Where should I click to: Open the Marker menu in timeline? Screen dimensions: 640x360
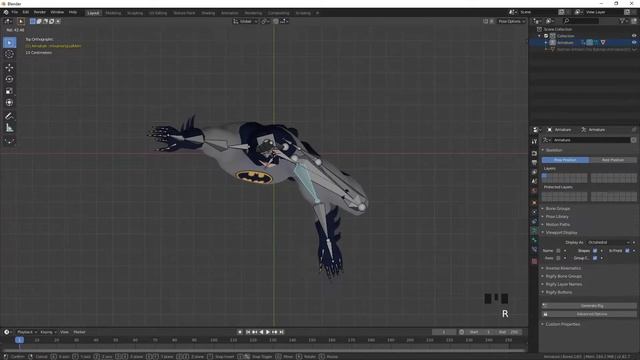[x=79, y=332]
